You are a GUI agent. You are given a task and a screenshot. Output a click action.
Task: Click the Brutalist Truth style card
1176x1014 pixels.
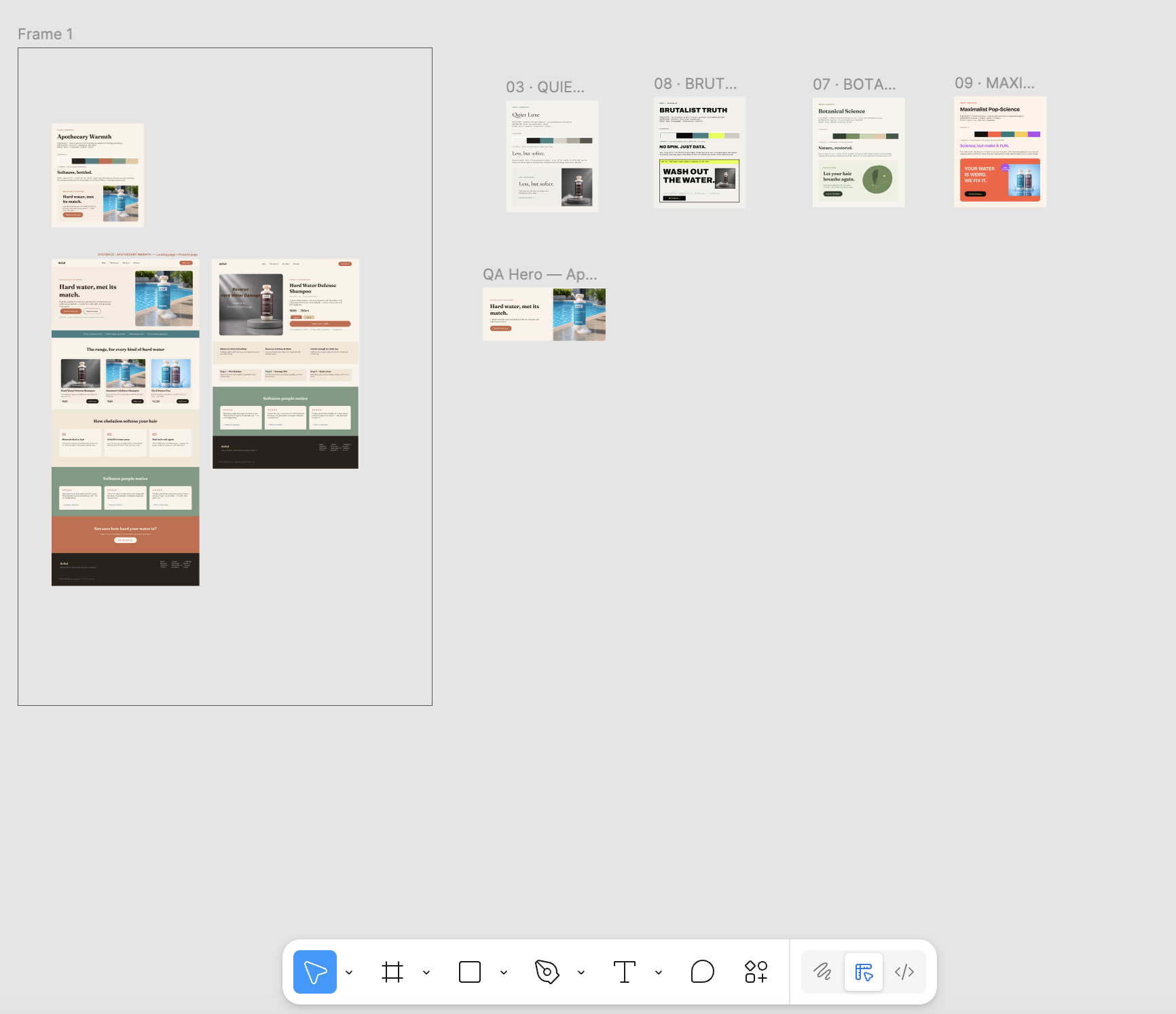pos(700,152)
